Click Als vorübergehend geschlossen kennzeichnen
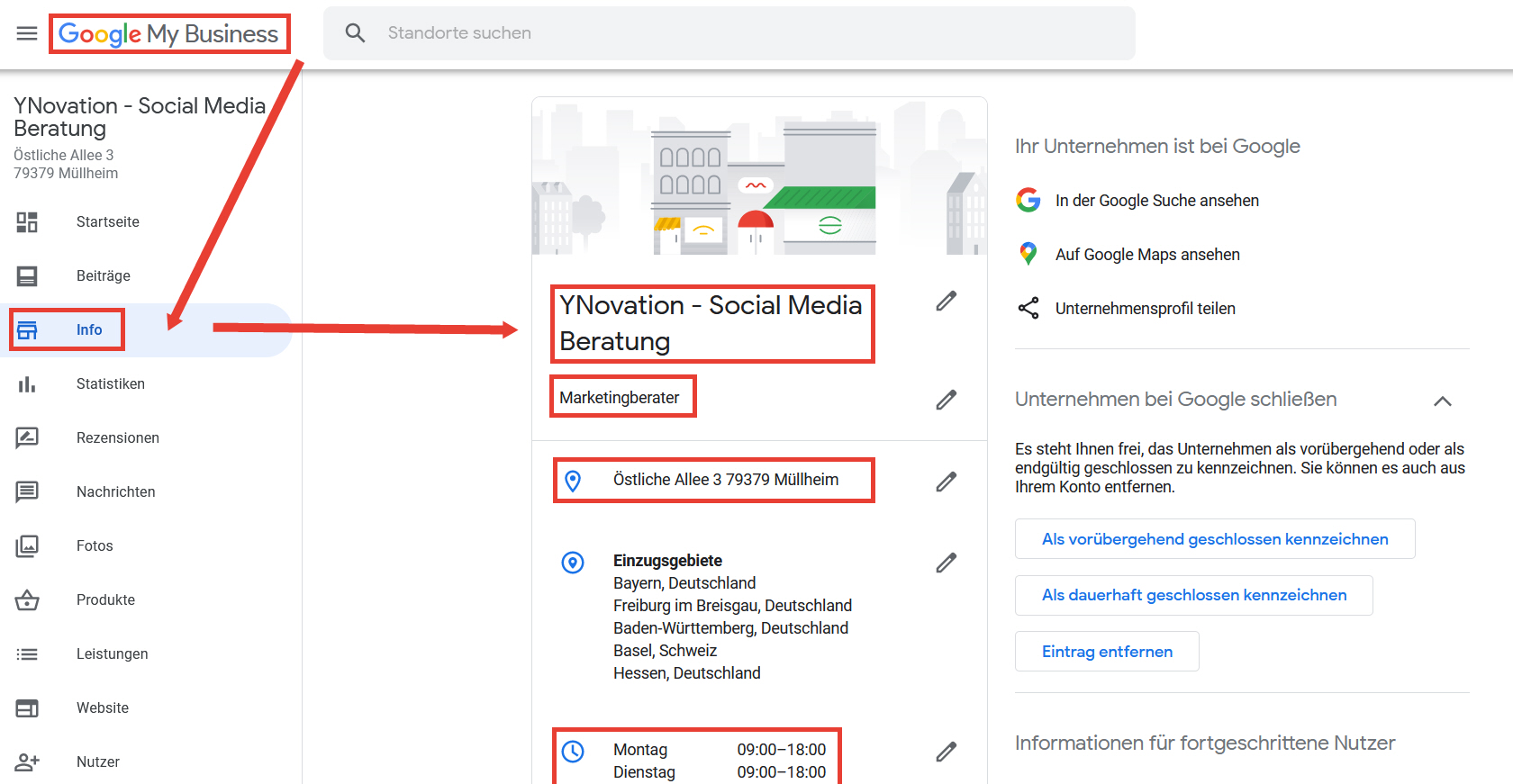This screenshot has height=784, width=1513. 1215,539
